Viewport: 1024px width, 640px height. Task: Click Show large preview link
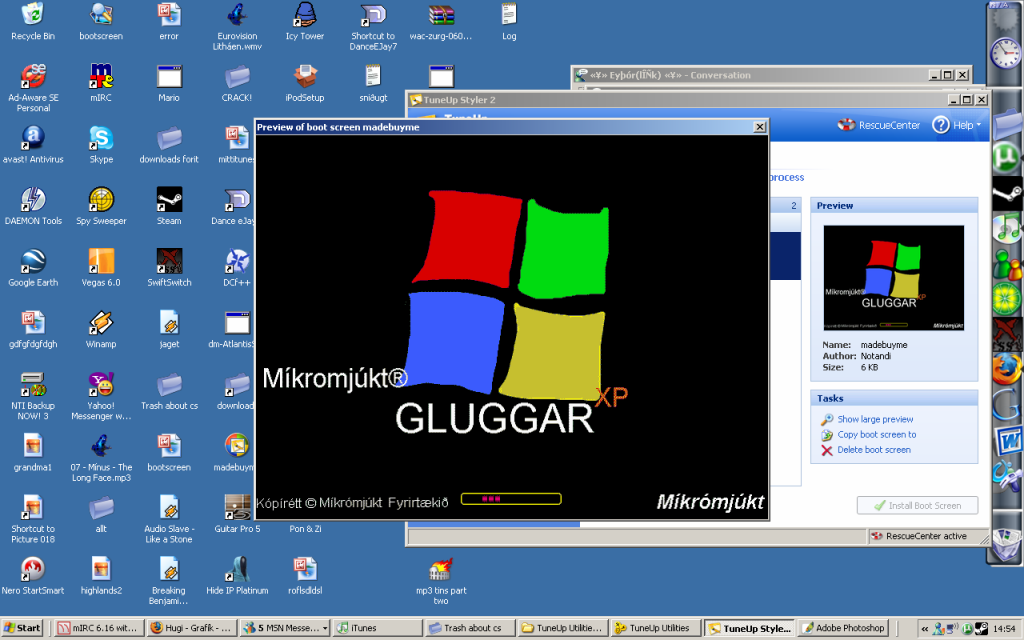(875, 419)
